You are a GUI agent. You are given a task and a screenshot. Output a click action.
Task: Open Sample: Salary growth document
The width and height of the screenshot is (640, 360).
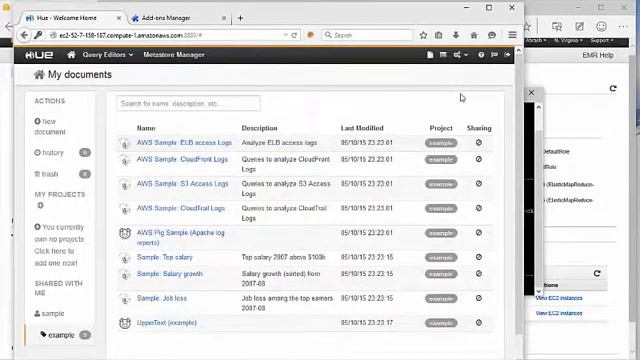170,273
